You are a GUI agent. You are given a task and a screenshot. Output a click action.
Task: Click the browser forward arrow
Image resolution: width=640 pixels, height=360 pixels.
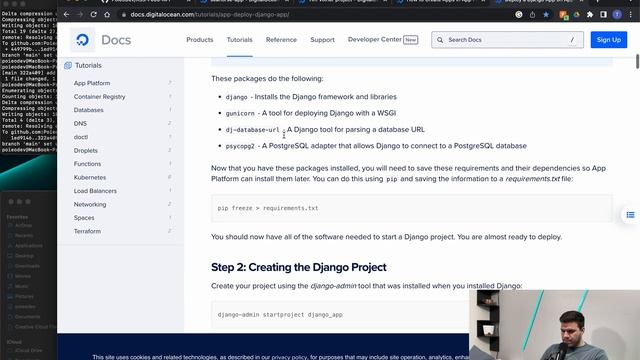click(80, 15)
